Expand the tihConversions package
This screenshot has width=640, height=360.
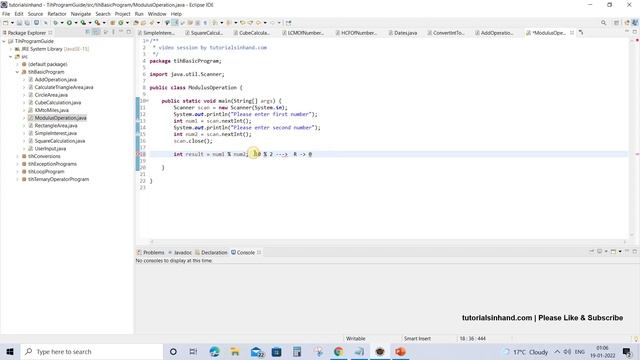coord(18,156)
